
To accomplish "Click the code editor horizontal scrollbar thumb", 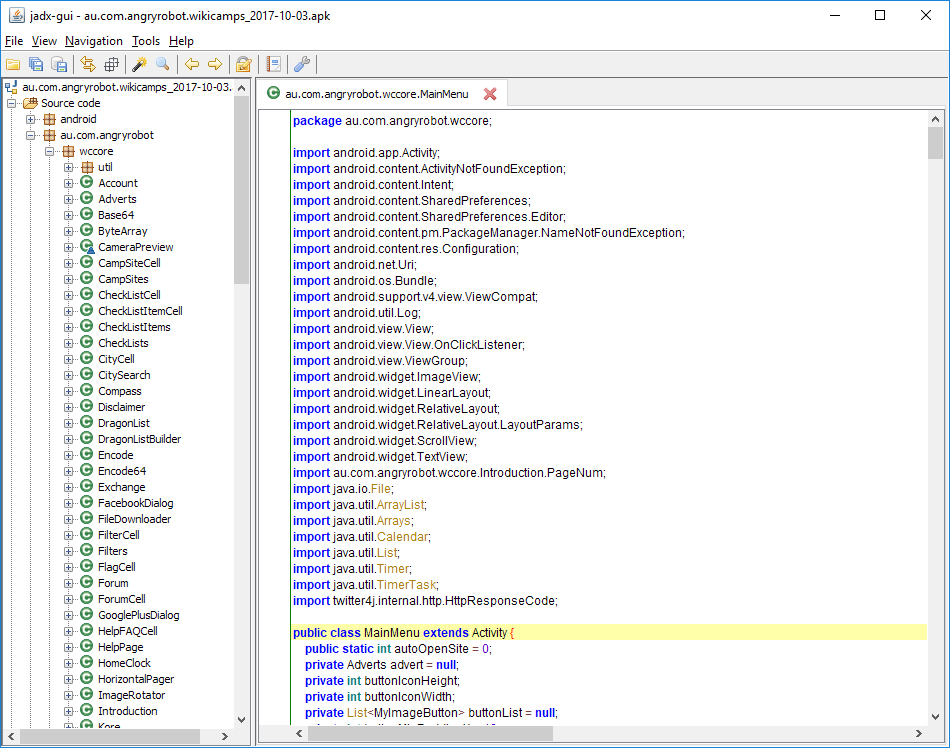I will (x=431, y=733).
